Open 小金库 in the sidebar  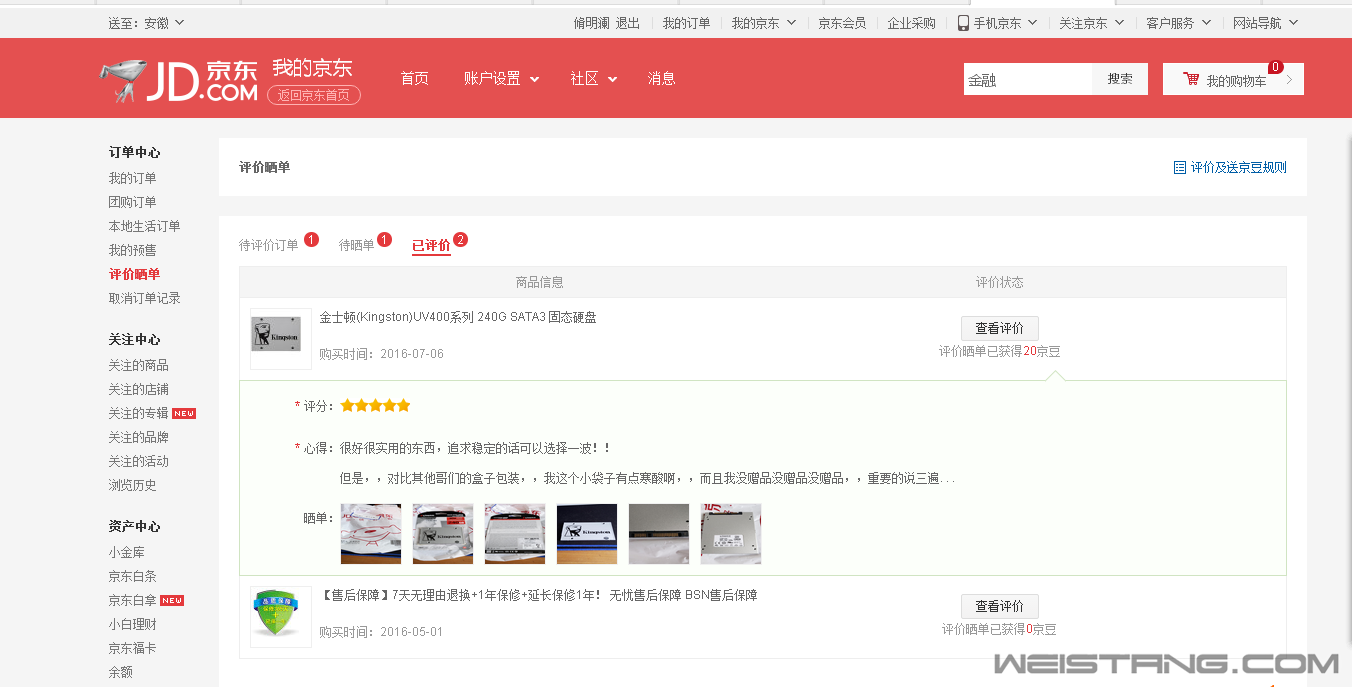127,552
